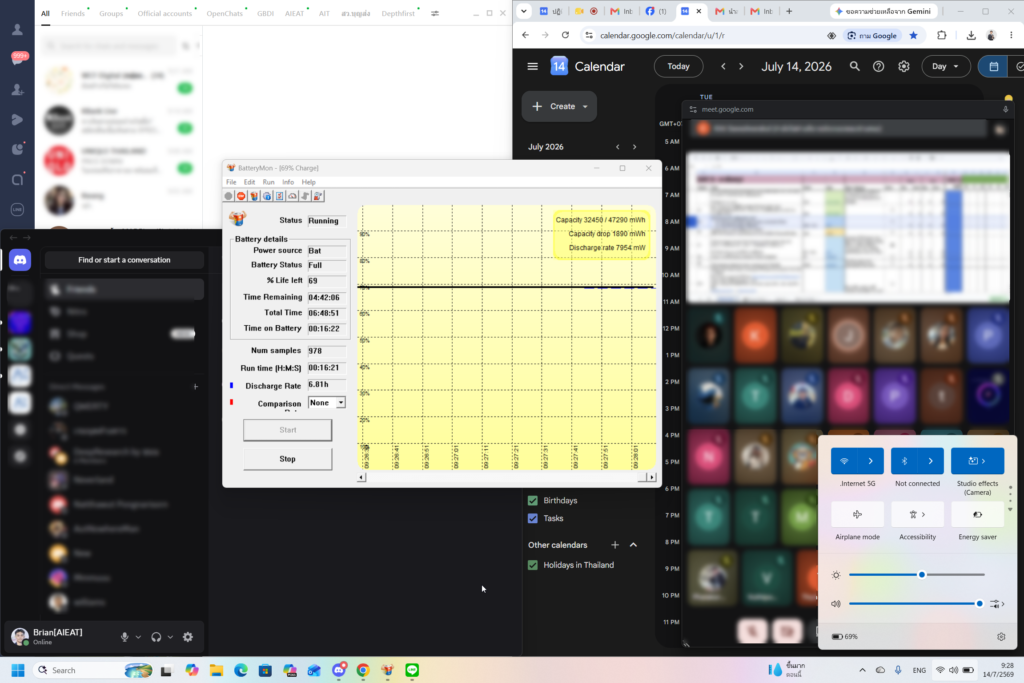1024x683 pixels.
Task: Bookmark this page with the star icon
Action: coord(914,35)
